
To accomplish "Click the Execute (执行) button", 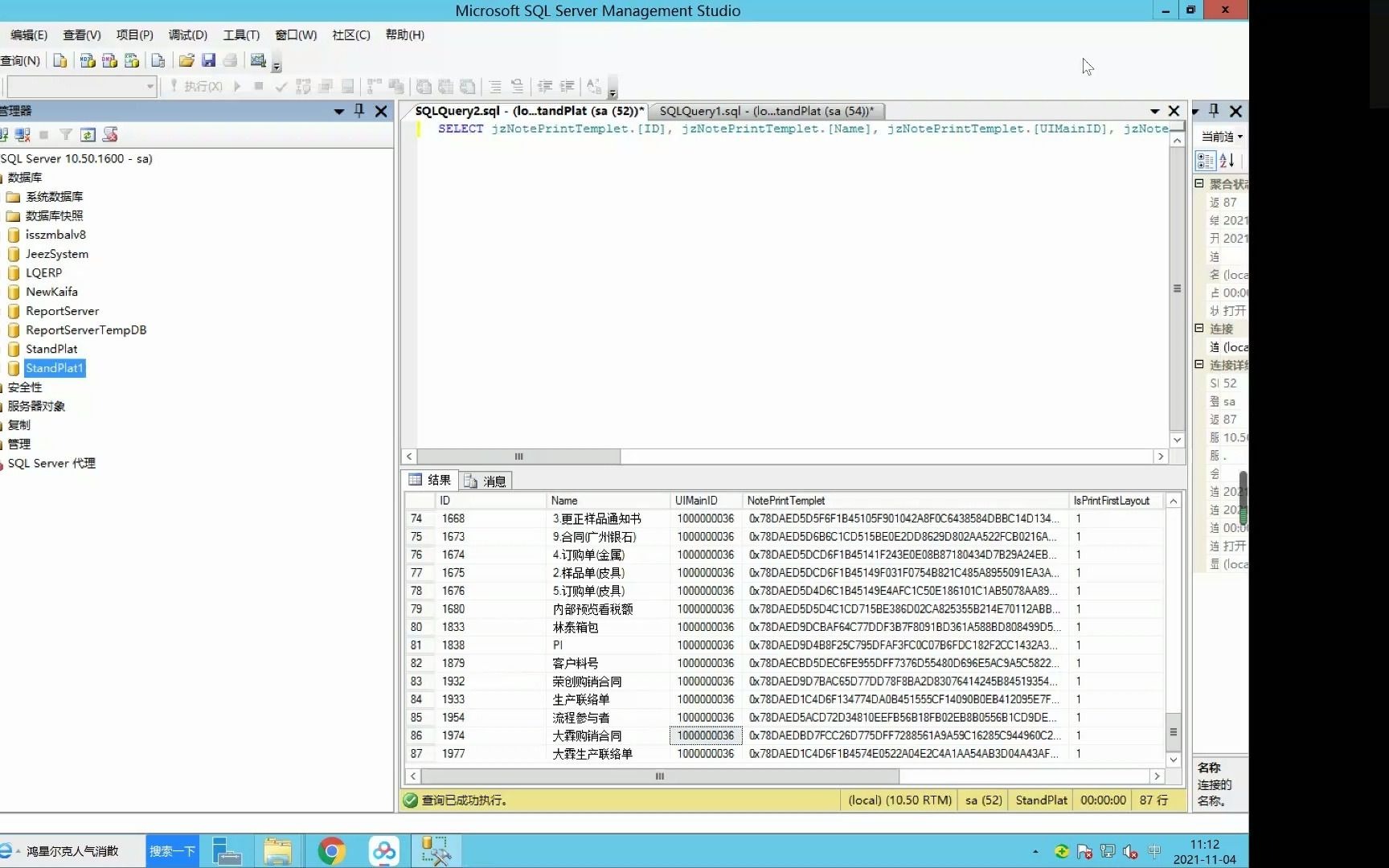I will tap(196, 86).
